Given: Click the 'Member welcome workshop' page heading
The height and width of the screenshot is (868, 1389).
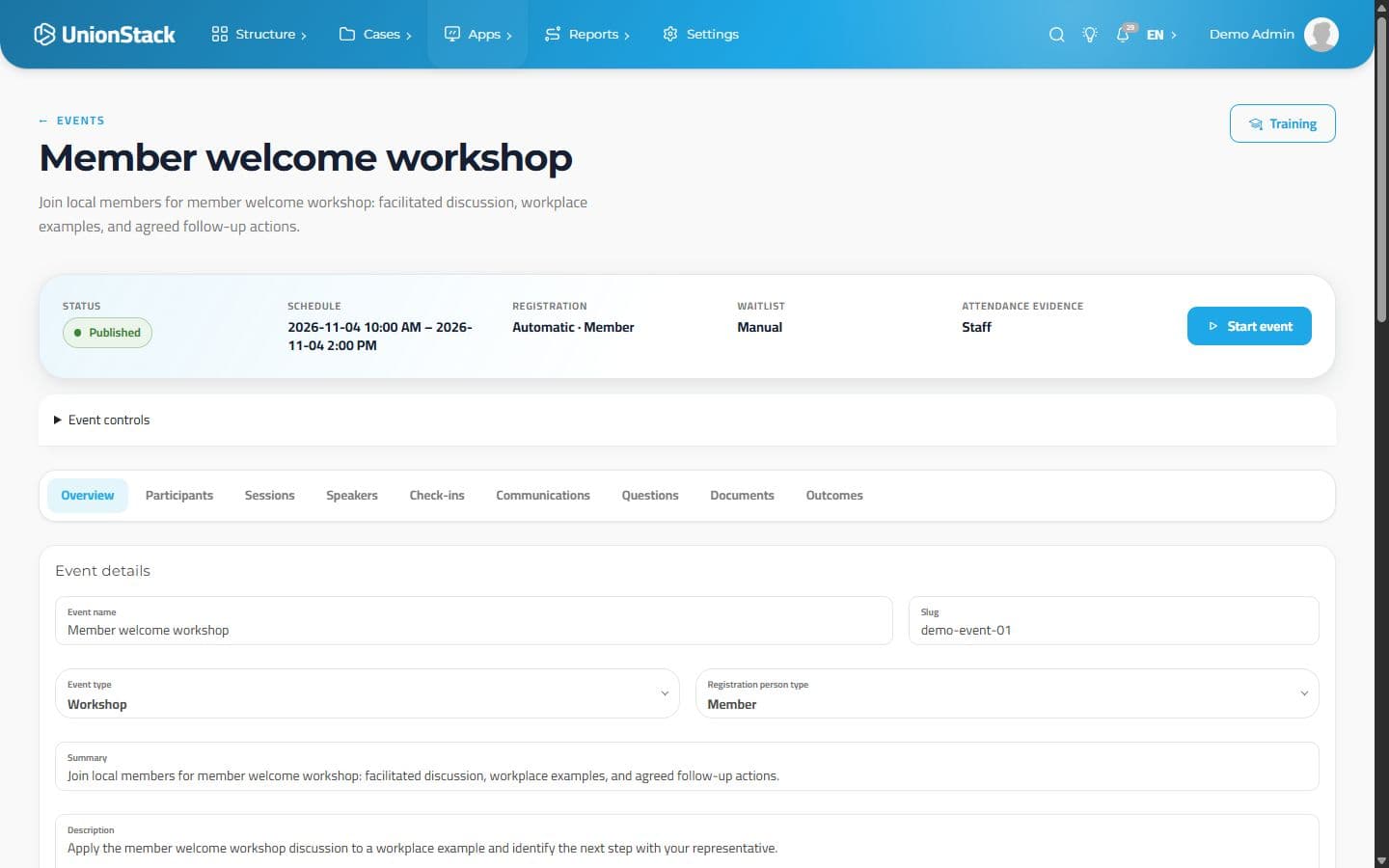Looking at the screenshot, I should 306,157.
